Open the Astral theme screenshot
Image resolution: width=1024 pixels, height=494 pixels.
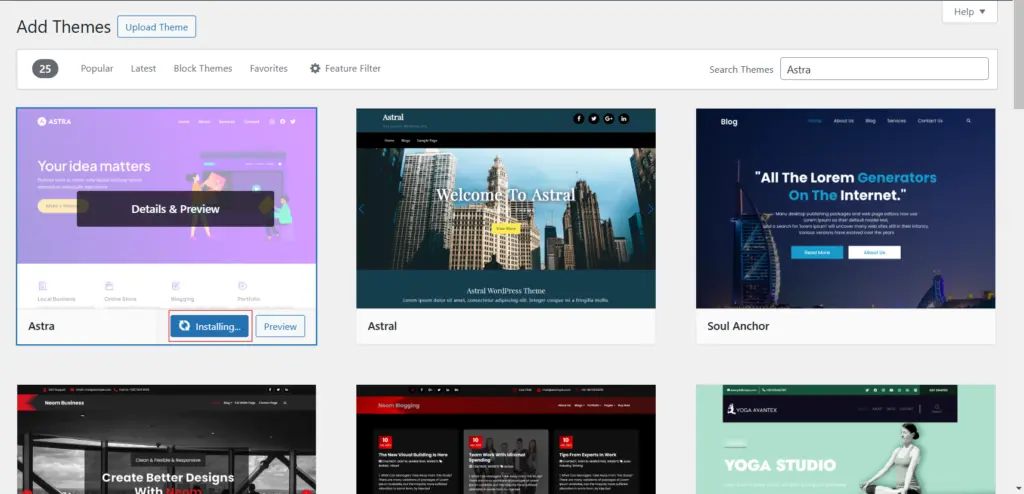[505, 208]
